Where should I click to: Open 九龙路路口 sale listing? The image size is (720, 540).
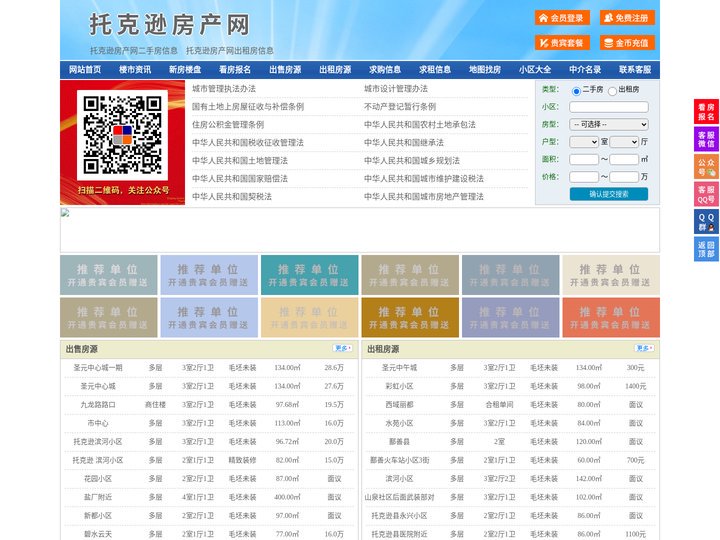click(x=98, y=405)
